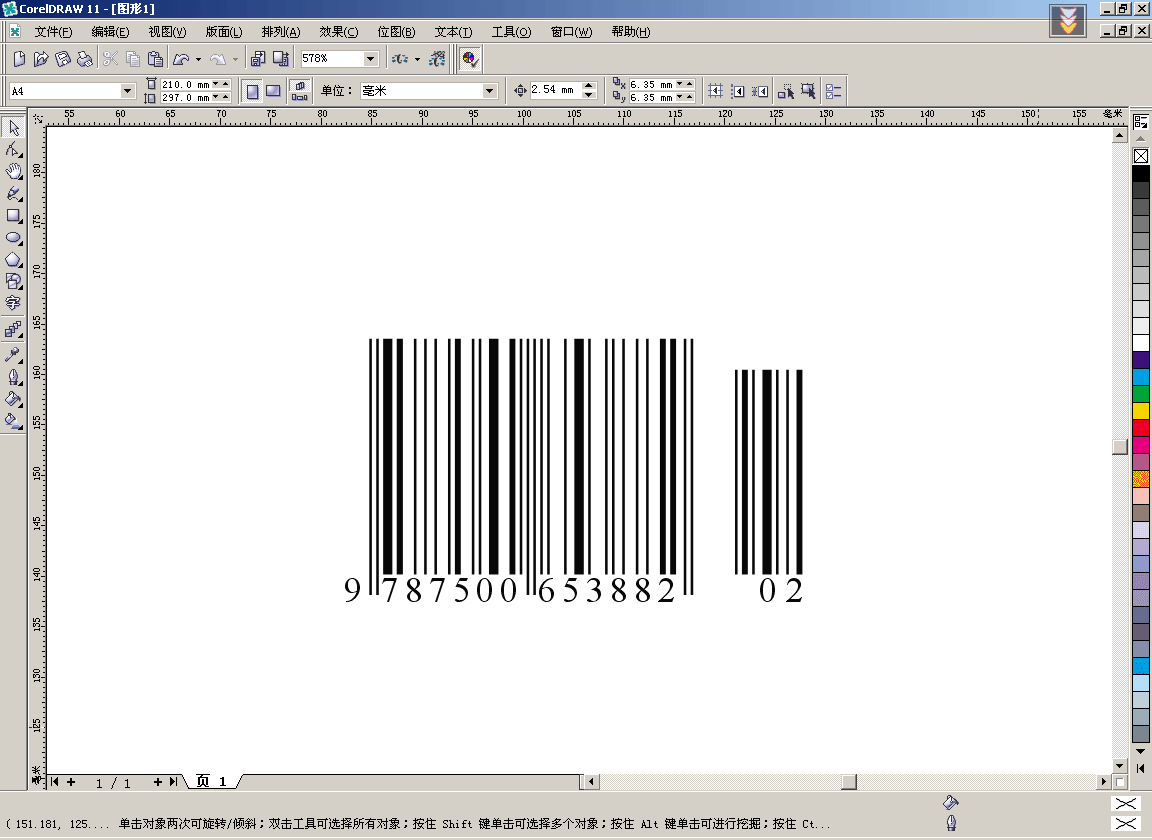Increase duplicate x distance 6.35 mm

[x=689, y=84]
